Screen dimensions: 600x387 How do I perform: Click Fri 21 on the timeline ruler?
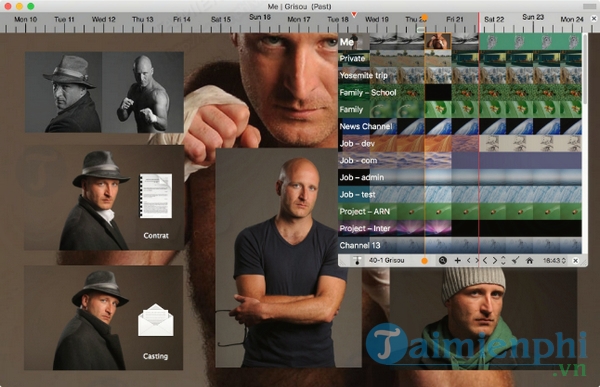click(x=455, y=19)
